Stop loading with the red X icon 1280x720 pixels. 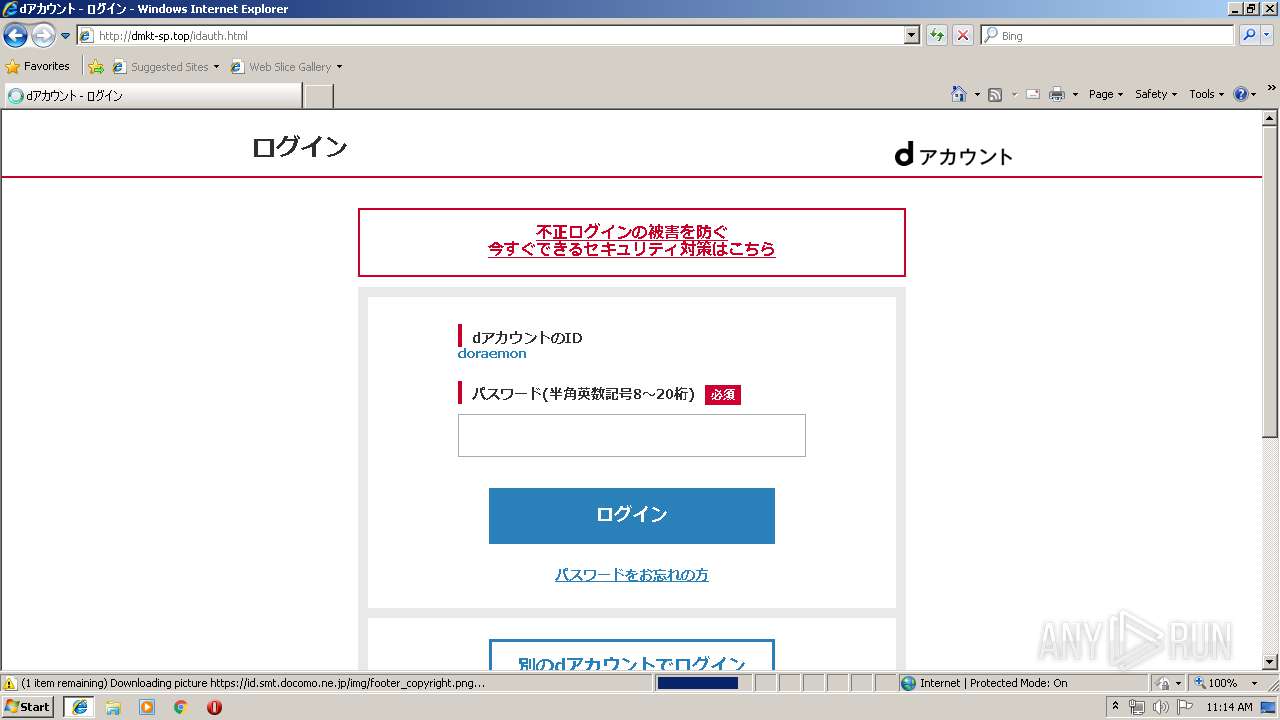click(x=962, y=36)
